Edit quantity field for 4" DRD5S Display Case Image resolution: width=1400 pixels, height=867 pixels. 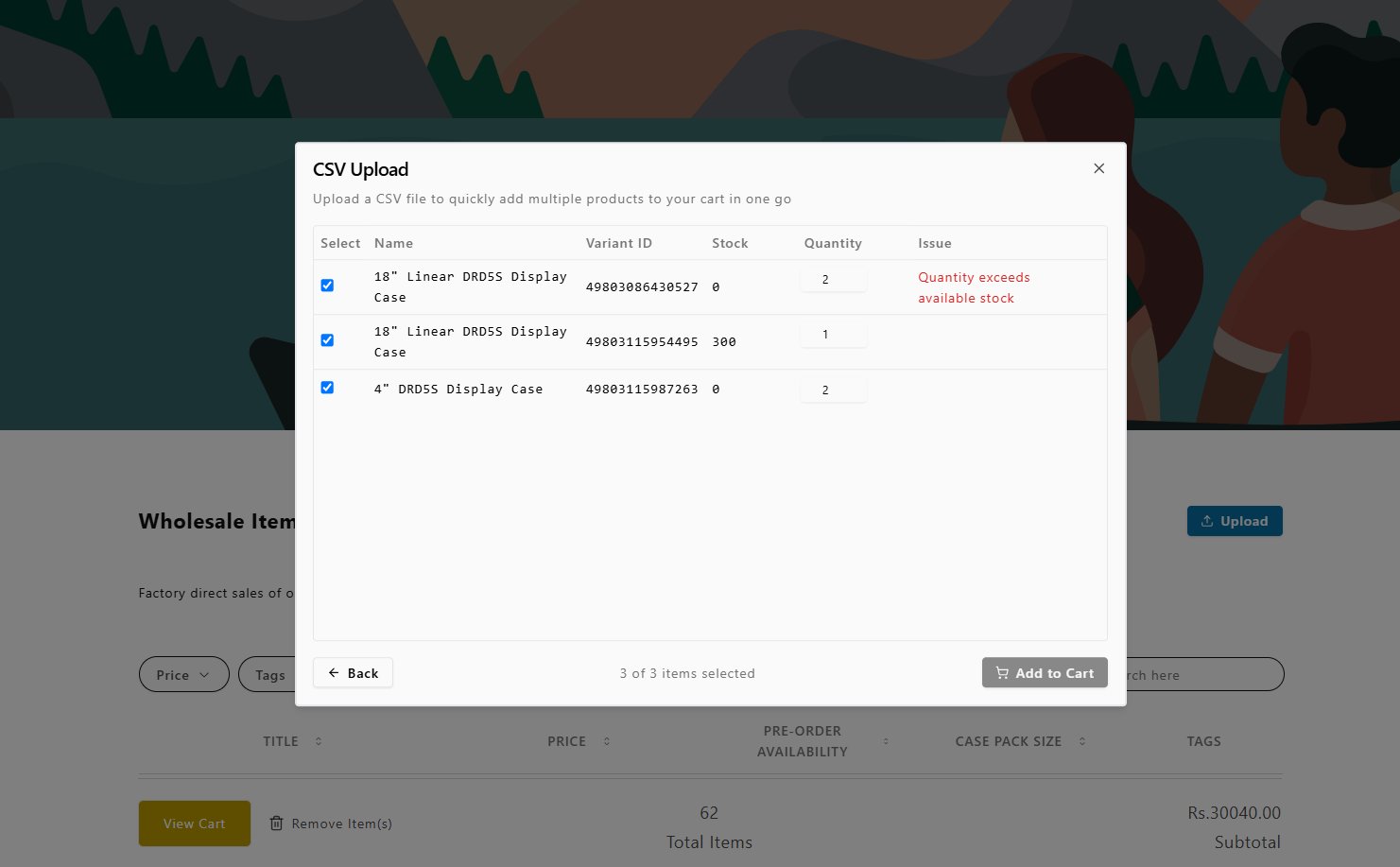click(833, 390)
